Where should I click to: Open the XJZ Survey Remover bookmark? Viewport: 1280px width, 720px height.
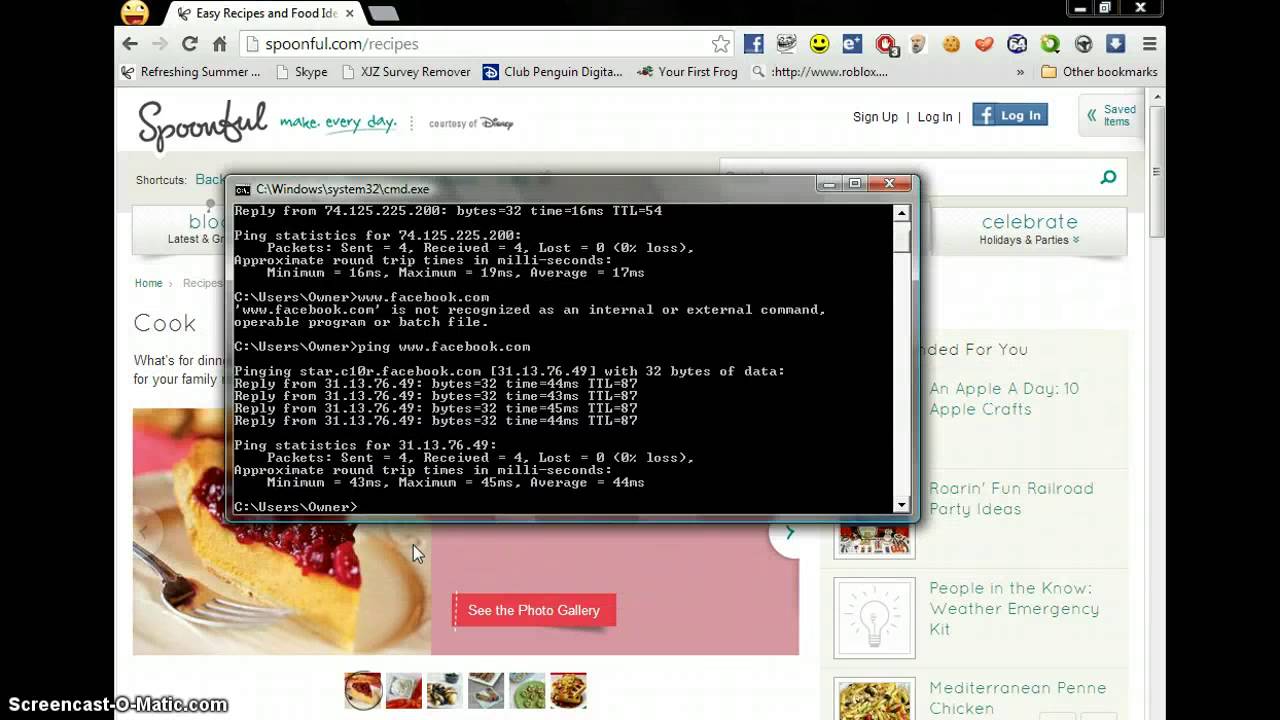(406, 72)
